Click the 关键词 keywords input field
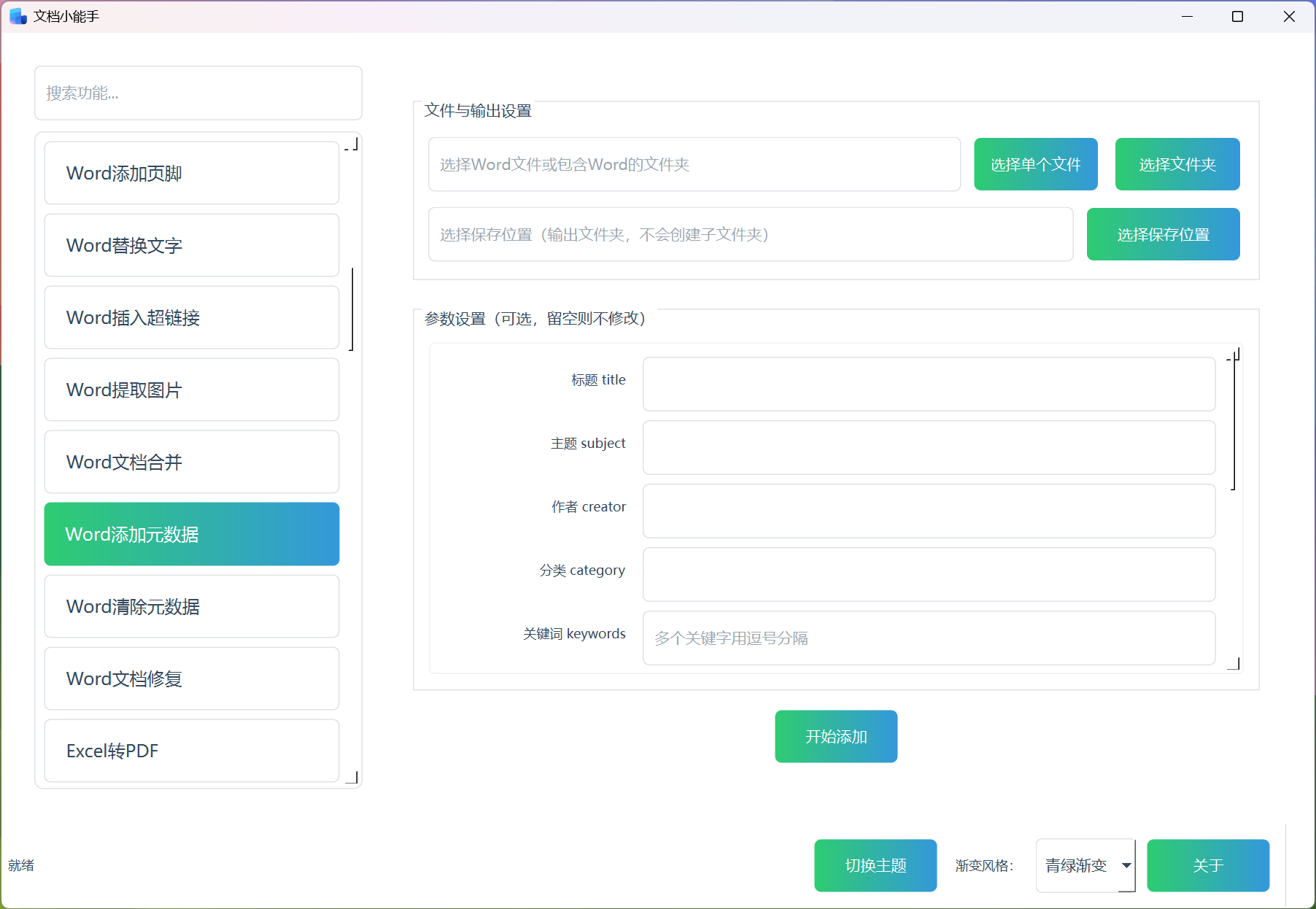Screen dimensions: 1316x909 pyautogui.click(x=928, y=638)
